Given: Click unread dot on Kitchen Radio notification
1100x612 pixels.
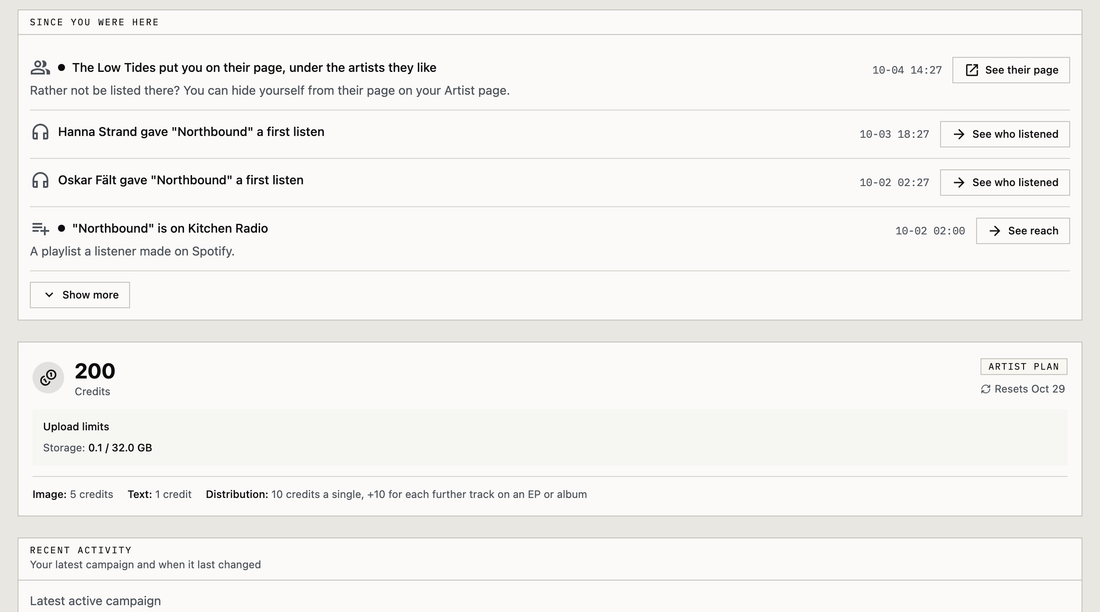Looking at the screenshot, I should tap(62, 228).
